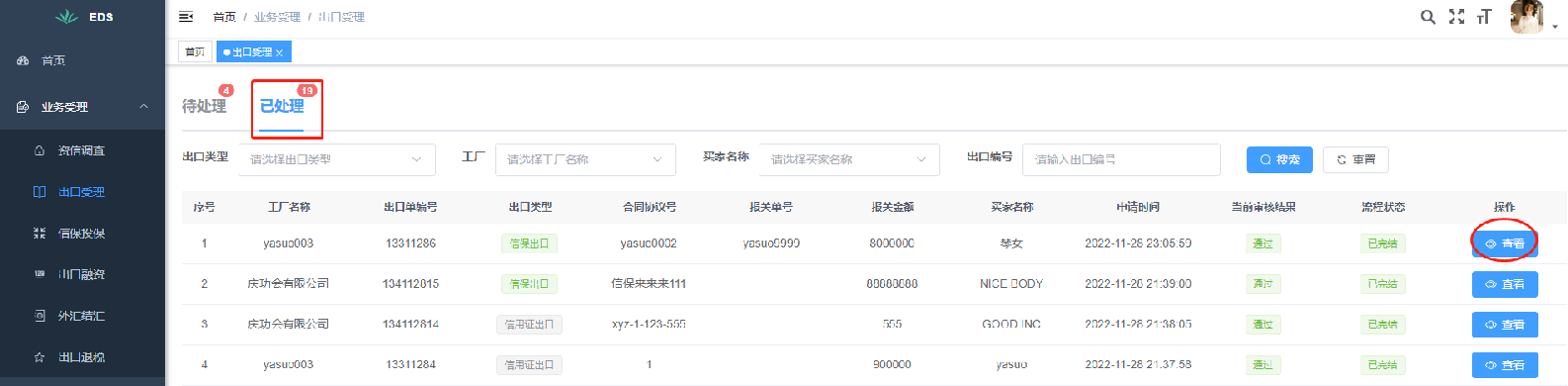View the row with export number 134112015
Image resolution: width=1568 pixels, height=386 pixels.
1505,284
